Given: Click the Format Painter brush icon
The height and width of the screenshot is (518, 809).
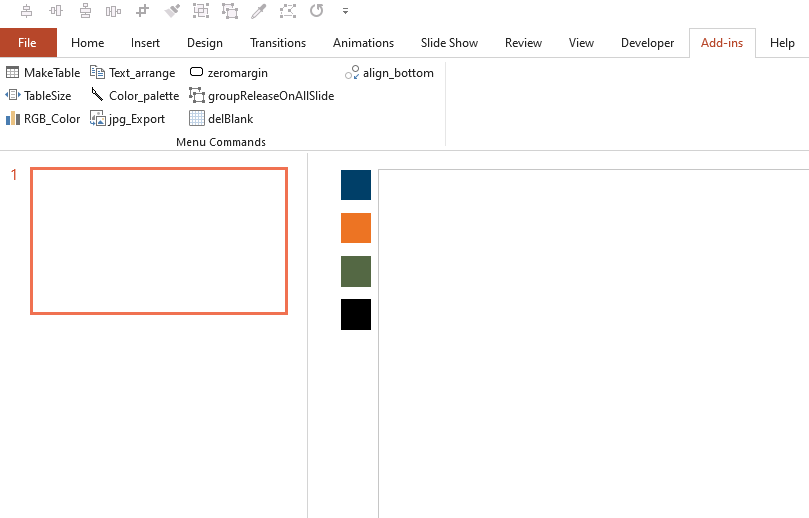Looking at the screenshot, I should [172, 11].
